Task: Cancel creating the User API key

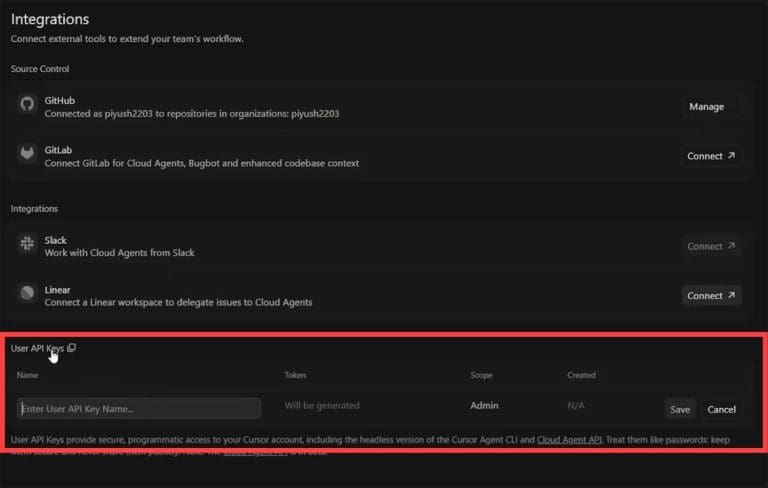Action: [x=721, y=409]
